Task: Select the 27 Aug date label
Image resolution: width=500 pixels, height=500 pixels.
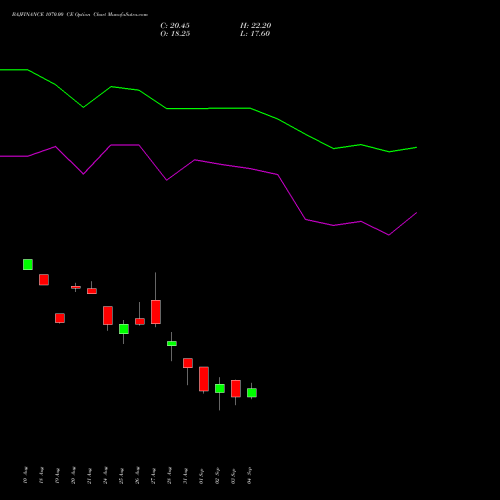Action: point(153,475)
